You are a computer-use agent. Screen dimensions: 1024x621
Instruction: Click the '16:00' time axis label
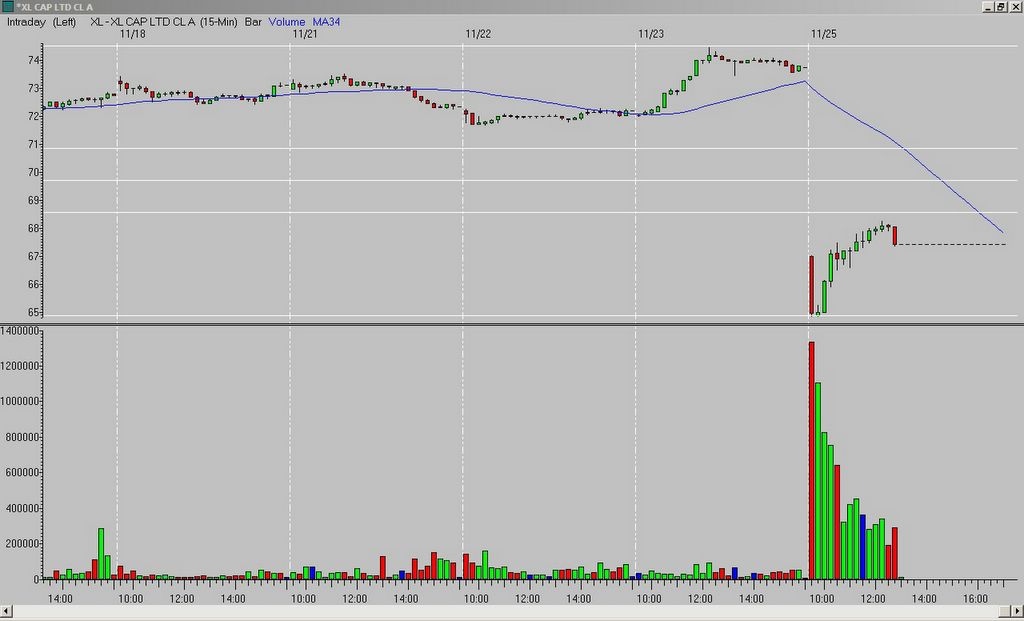976,599
